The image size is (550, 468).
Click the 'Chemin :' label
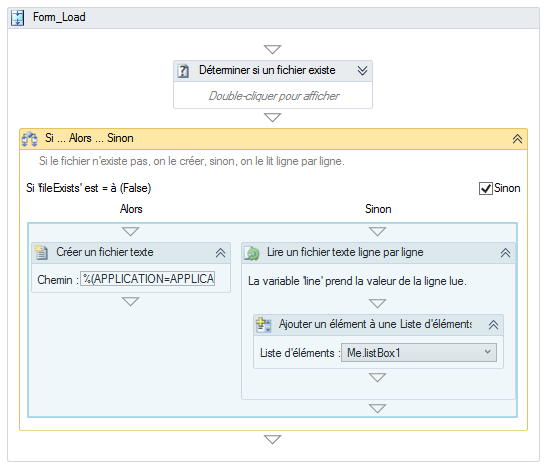(58, 280)
